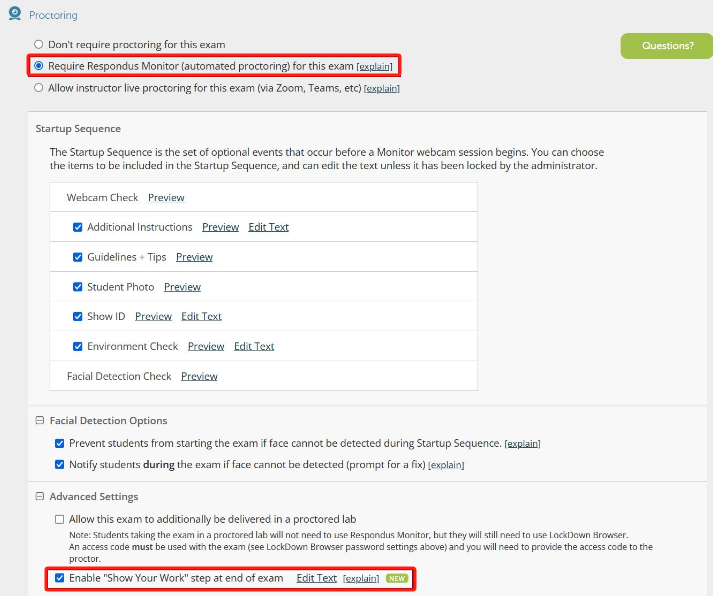This screenshot has width=713, height=596.
Task: Toggle Prevent students from starting exam checkbox
Action: click(x=60, y=443)
